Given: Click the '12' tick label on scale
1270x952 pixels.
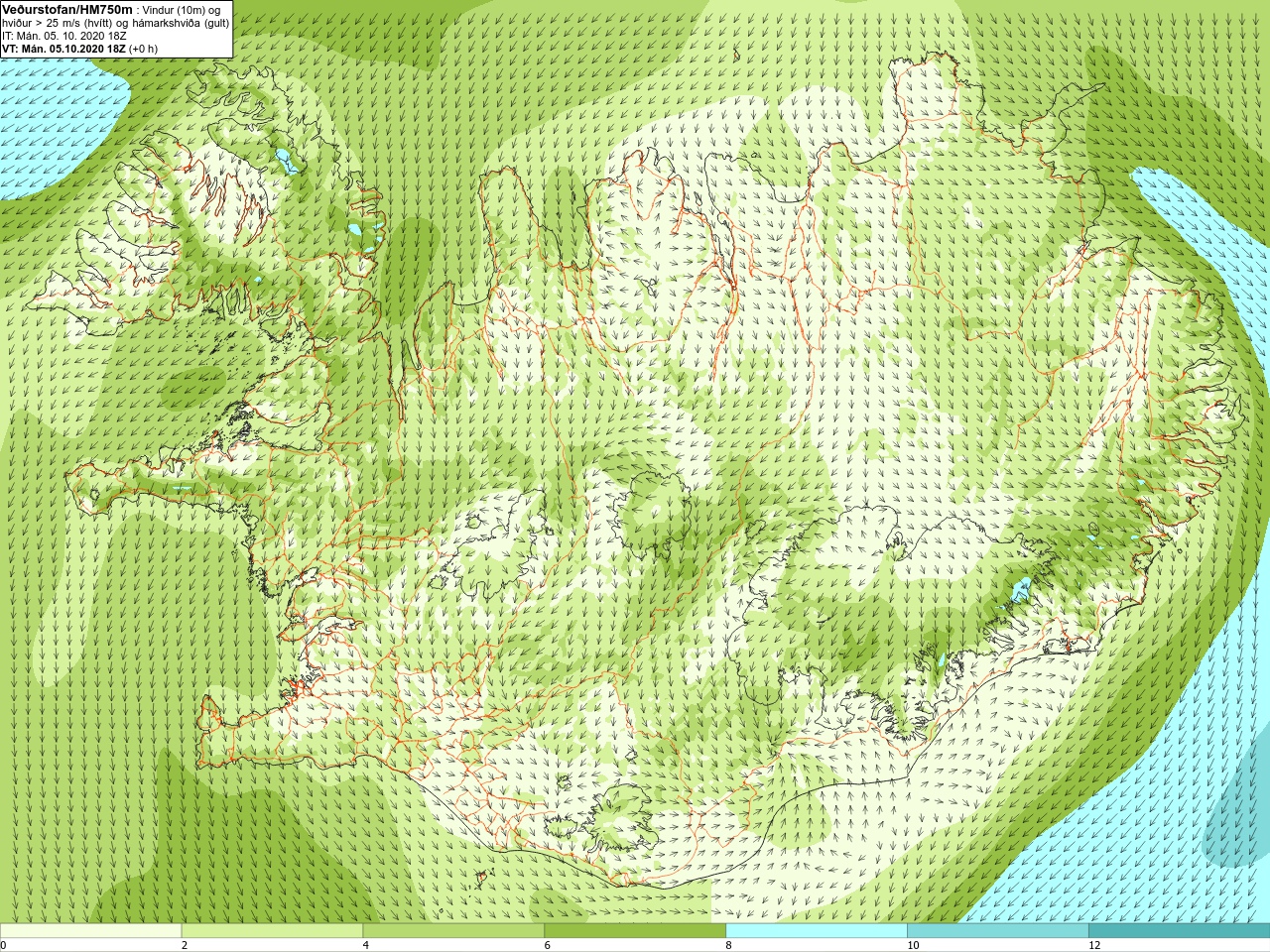Looking at the screenshot, I should click(1094, 945).
